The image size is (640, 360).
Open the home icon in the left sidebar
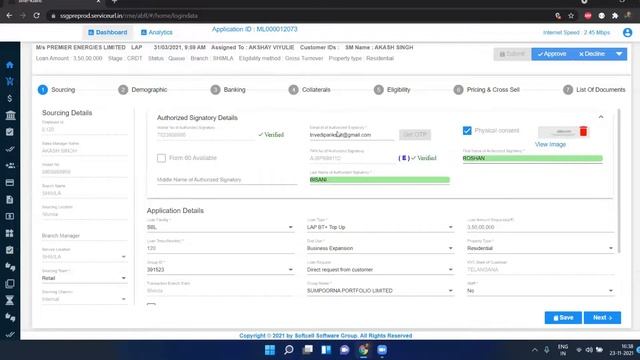[10, 64]
